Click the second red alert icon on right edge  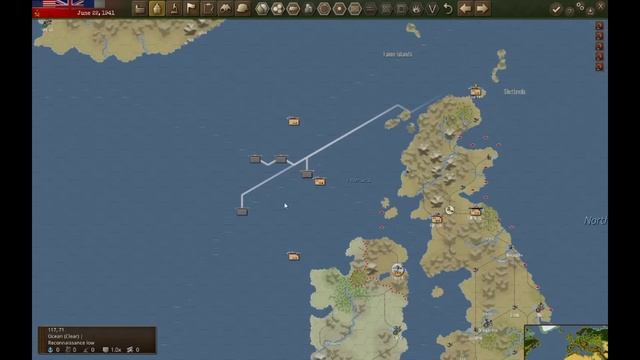(x=599, y=36)
